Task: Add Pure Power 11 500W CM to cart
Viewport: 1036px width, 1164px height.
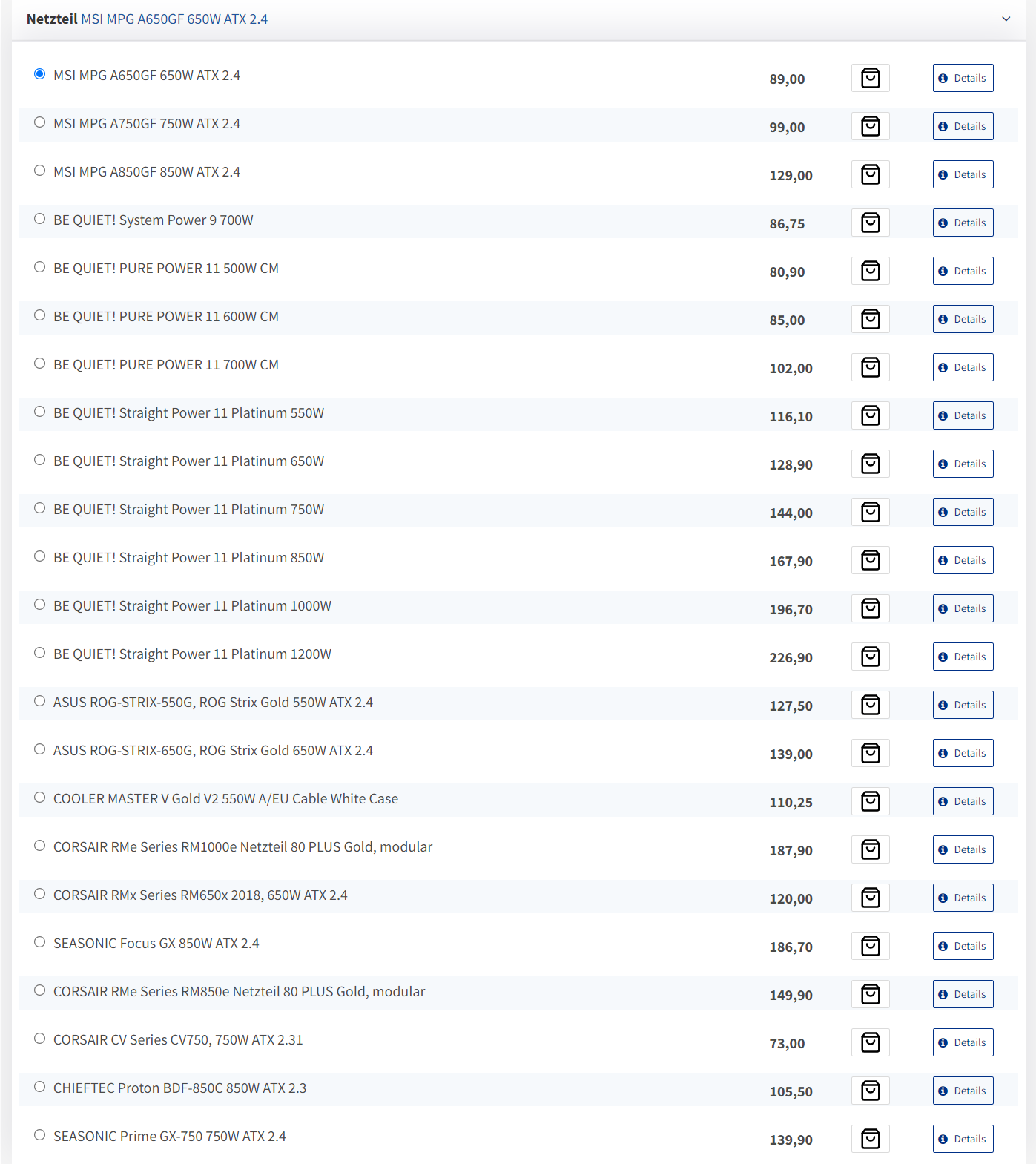Action: pyautogui.click(x=870, y=271)
